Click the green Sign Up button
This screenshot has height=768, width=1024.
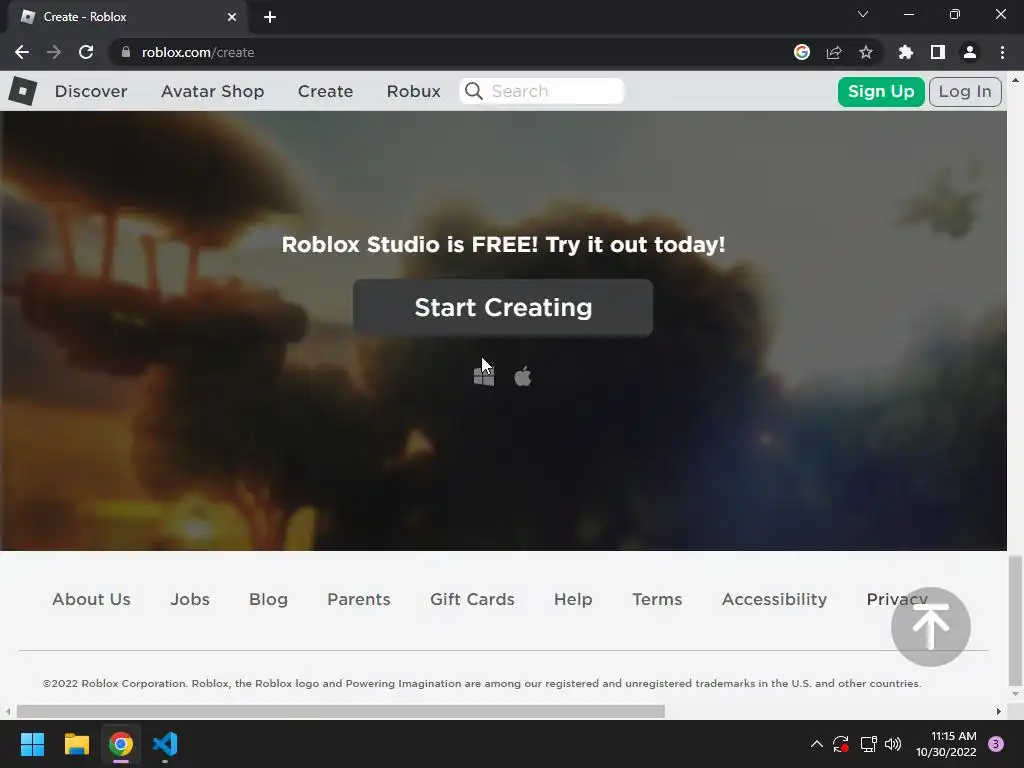(x=880, y=91)
